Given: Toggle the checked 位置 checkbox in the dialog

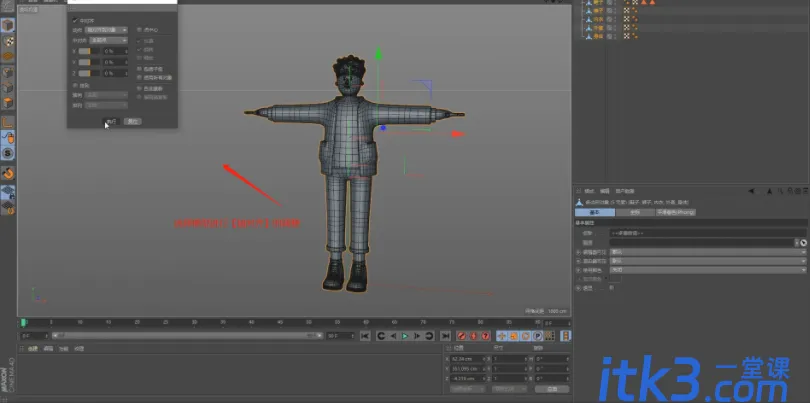Looking at the screenshot, I should coord(139,41).
